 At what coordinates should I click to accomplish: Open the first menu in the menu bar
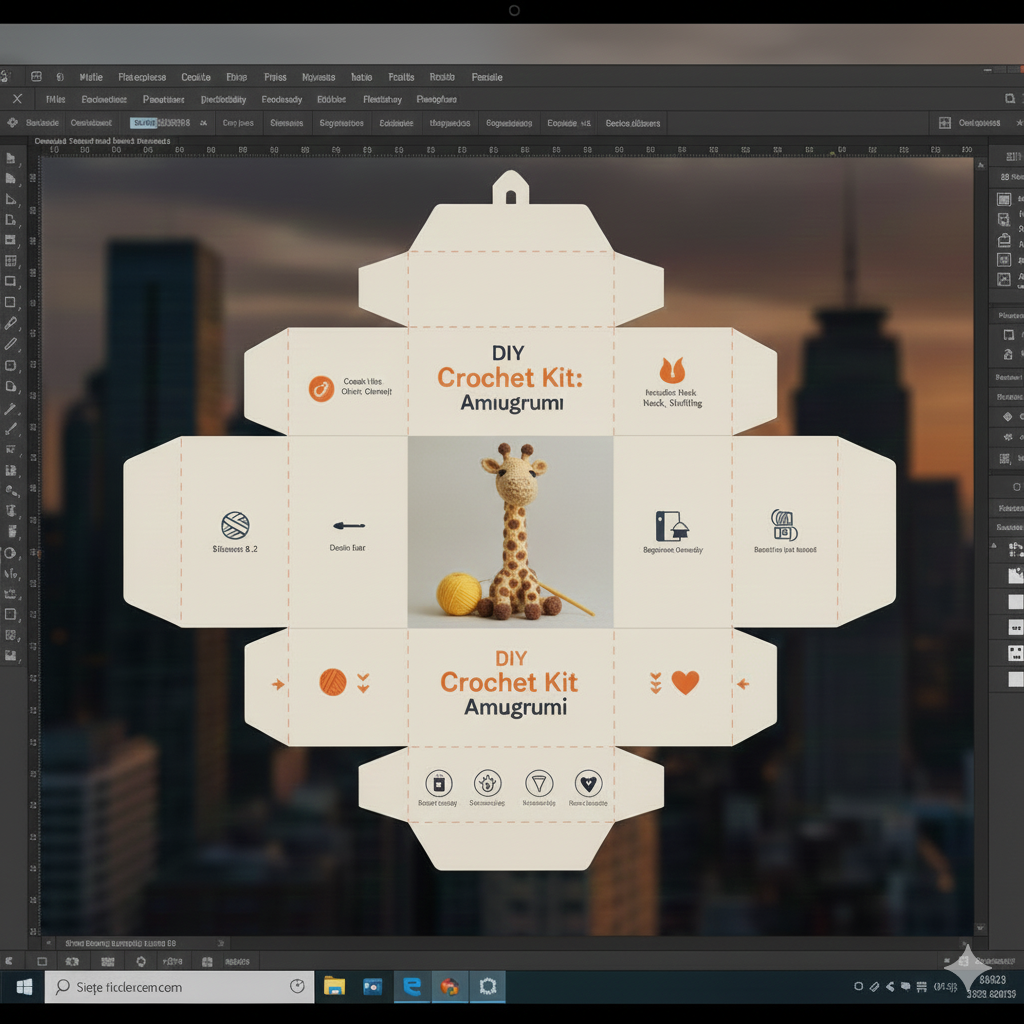coord(91,77)
